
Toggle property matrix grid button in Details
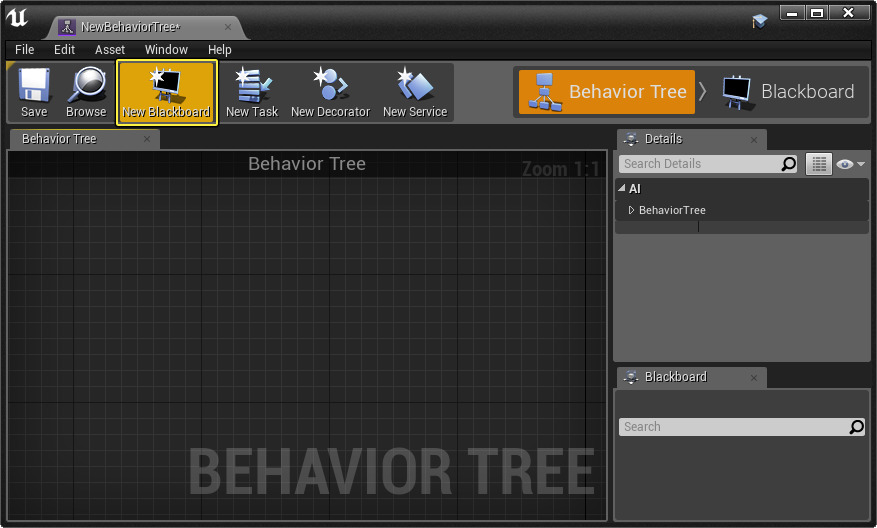[x=819, y=164]
